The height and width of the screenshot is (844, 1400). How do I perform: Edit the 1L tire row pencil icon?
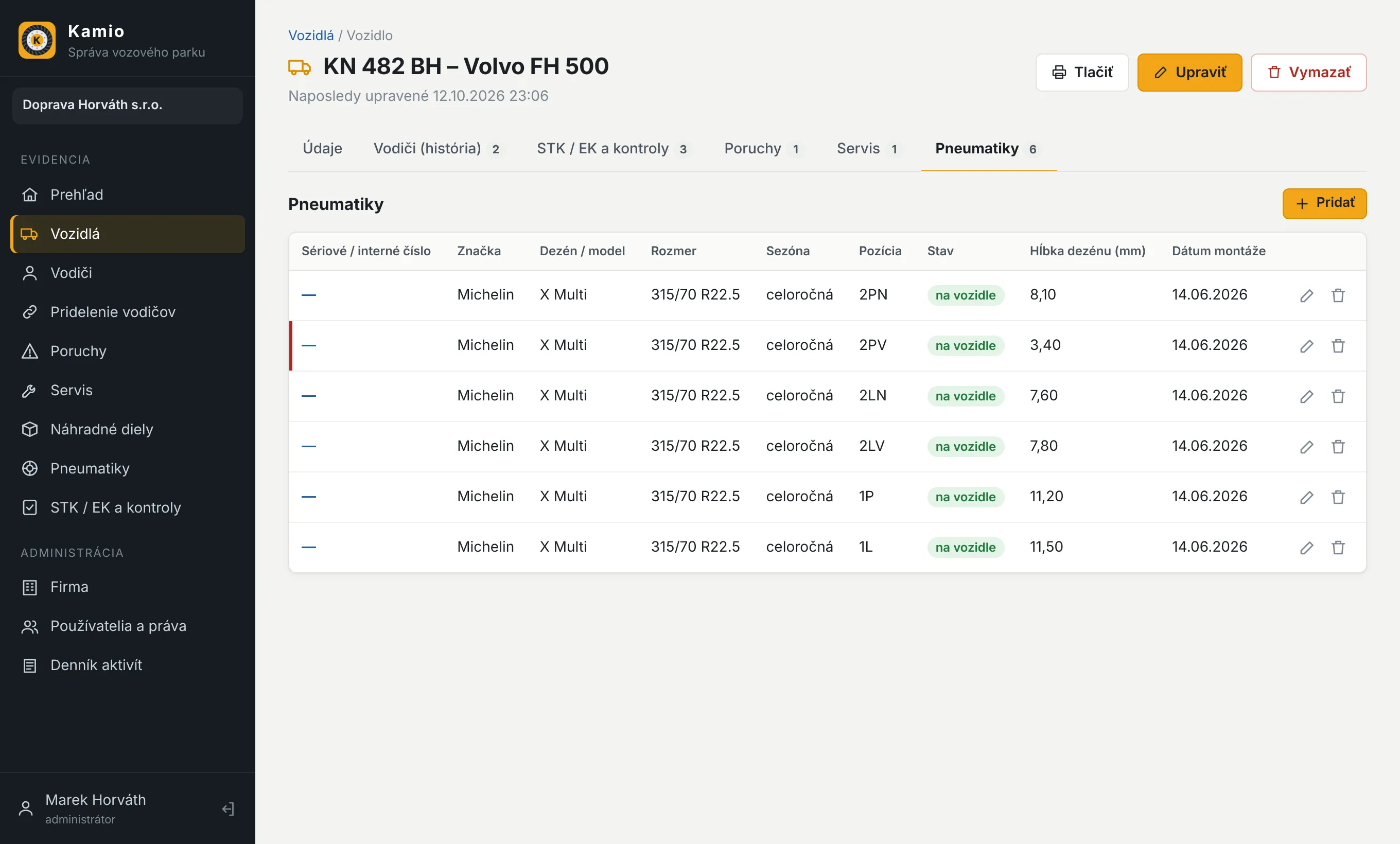coord(1306,548)
